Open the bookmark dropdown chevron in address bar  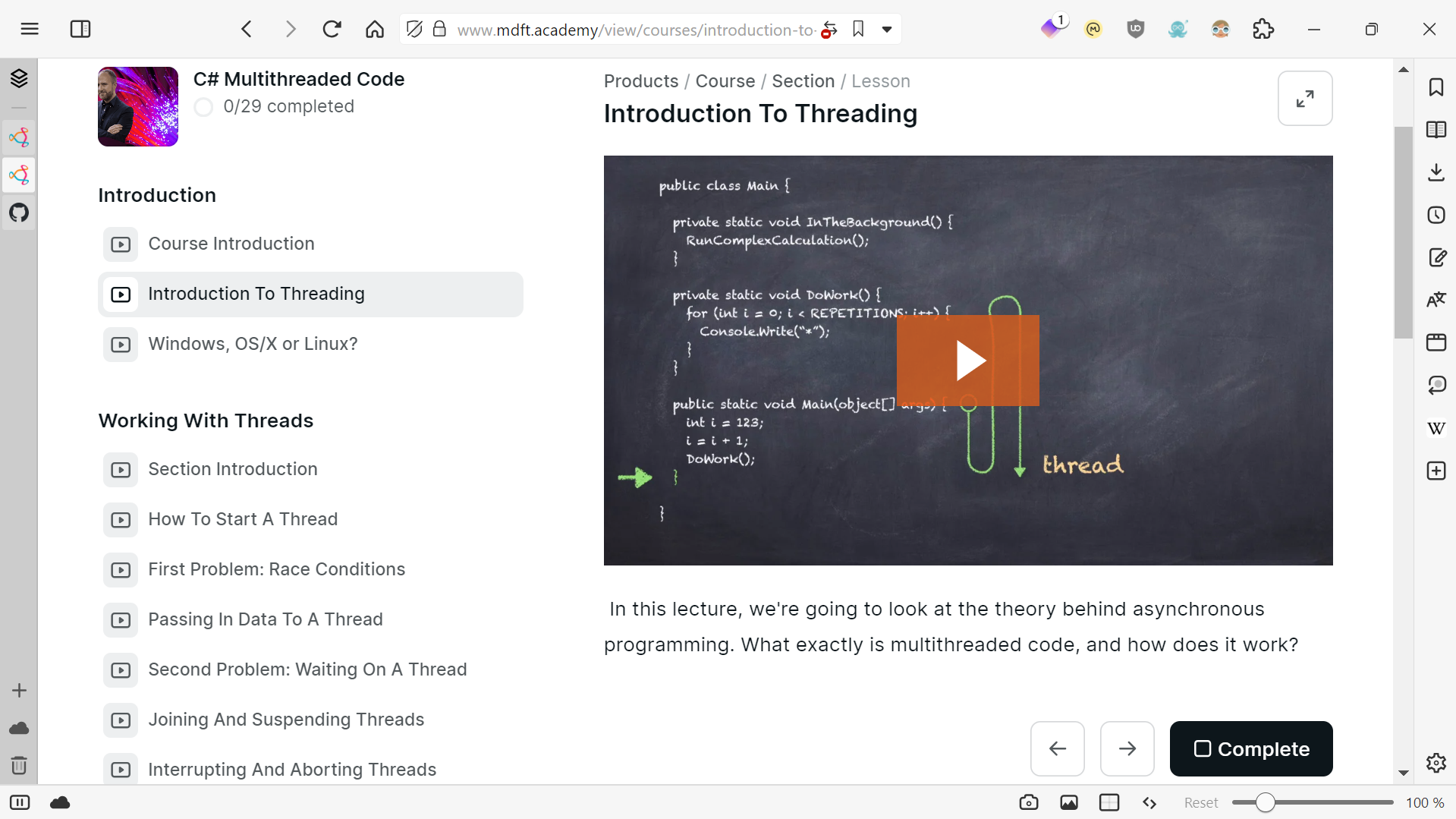887,29
